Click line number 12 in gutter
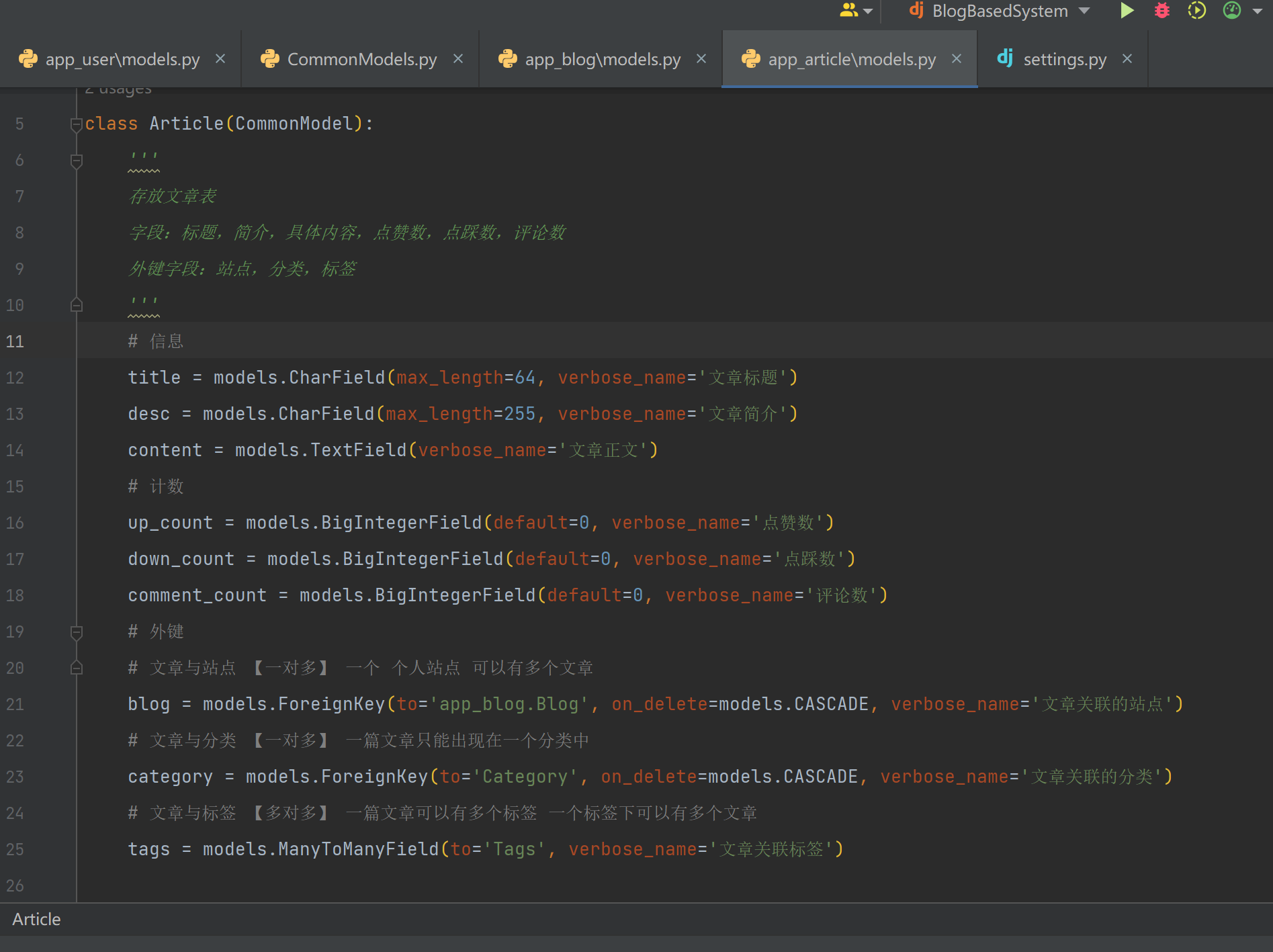Screen dimensions: 1273x952 (15, 378)
